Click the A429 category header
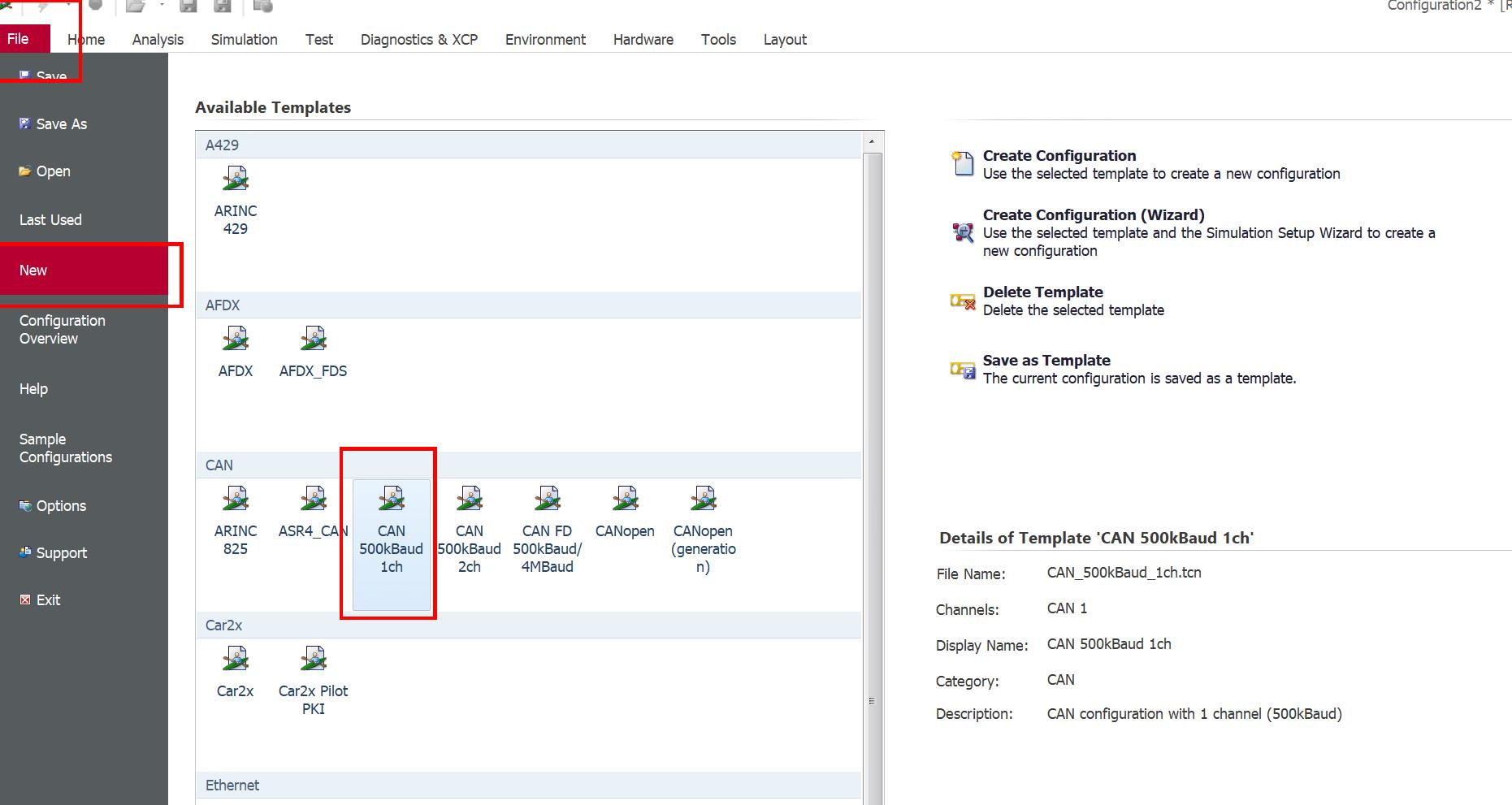This screenshot has width=1512, height=805. (x=528, y=145)
